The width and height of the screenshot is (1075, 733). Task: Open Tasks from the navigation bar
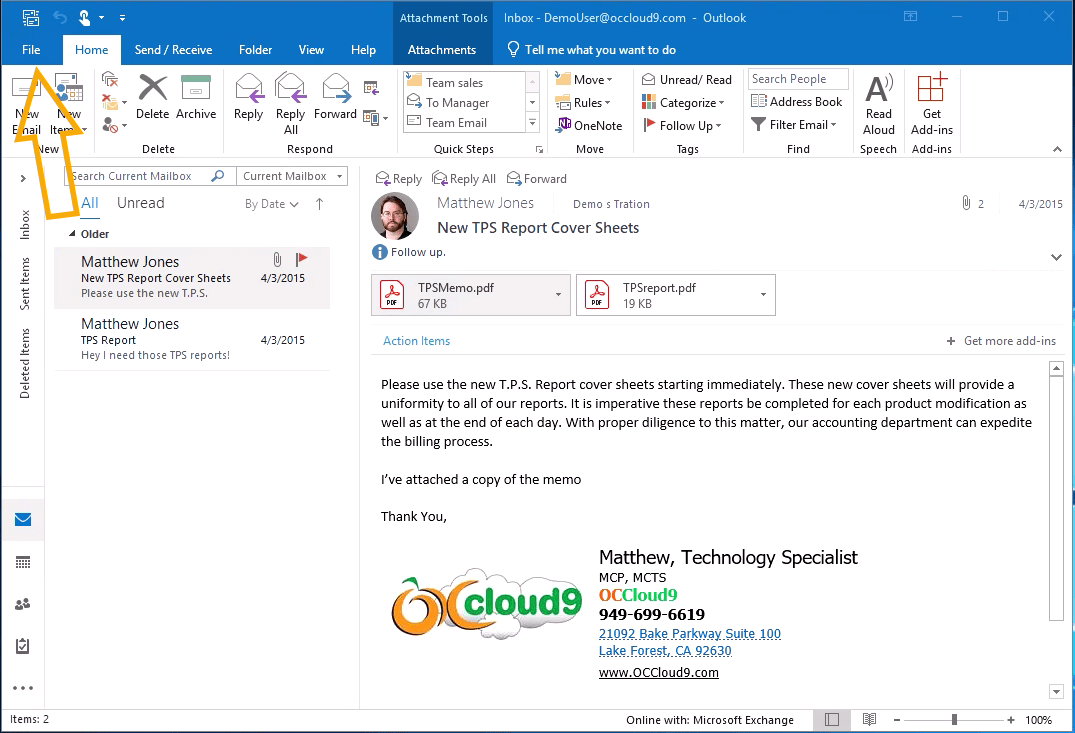23,646
